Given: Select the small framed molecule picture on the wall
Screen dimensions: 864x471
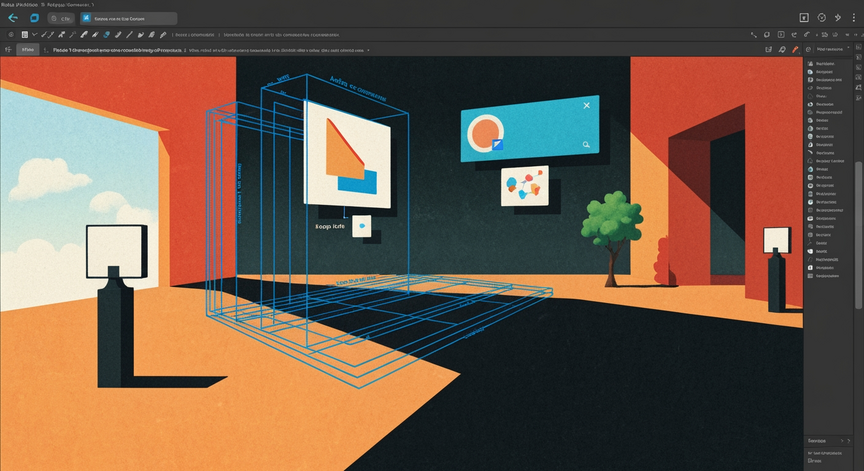Looking at the screenshot, I should [x=525, y=186].
